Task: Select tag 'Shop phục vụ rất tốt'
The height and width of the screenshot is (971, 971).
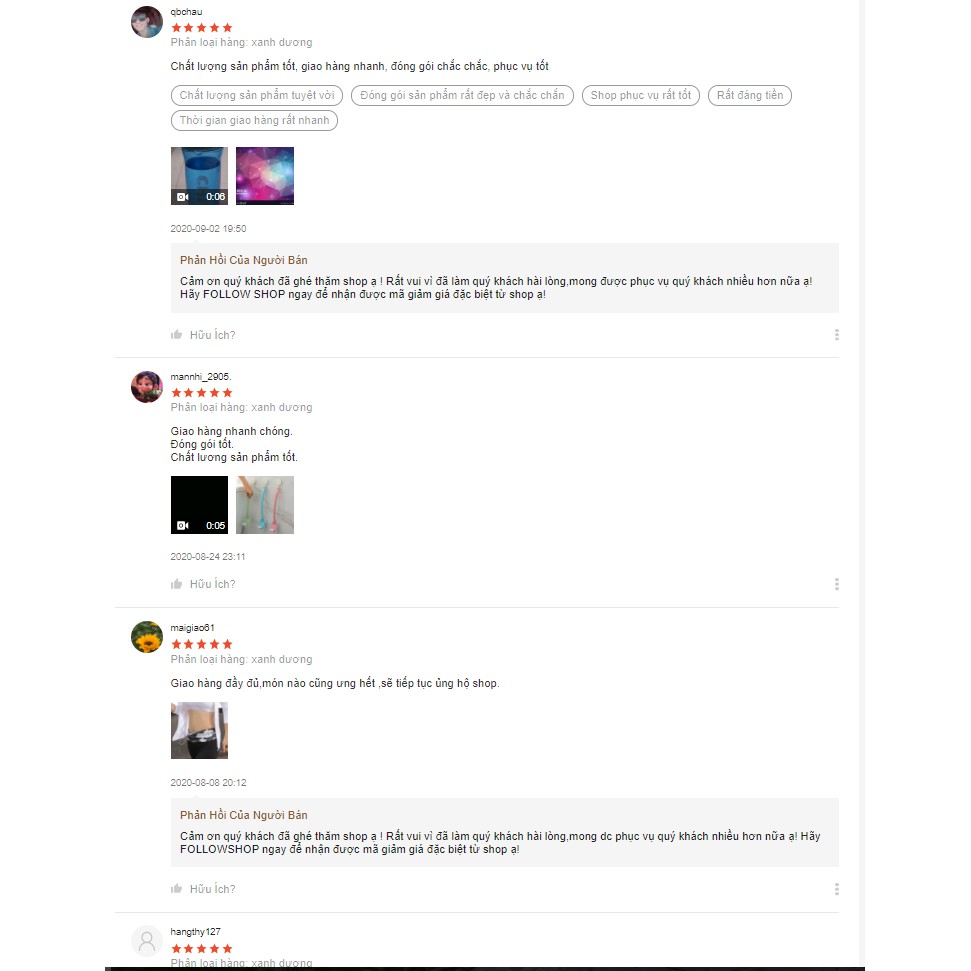Action: 641,95
